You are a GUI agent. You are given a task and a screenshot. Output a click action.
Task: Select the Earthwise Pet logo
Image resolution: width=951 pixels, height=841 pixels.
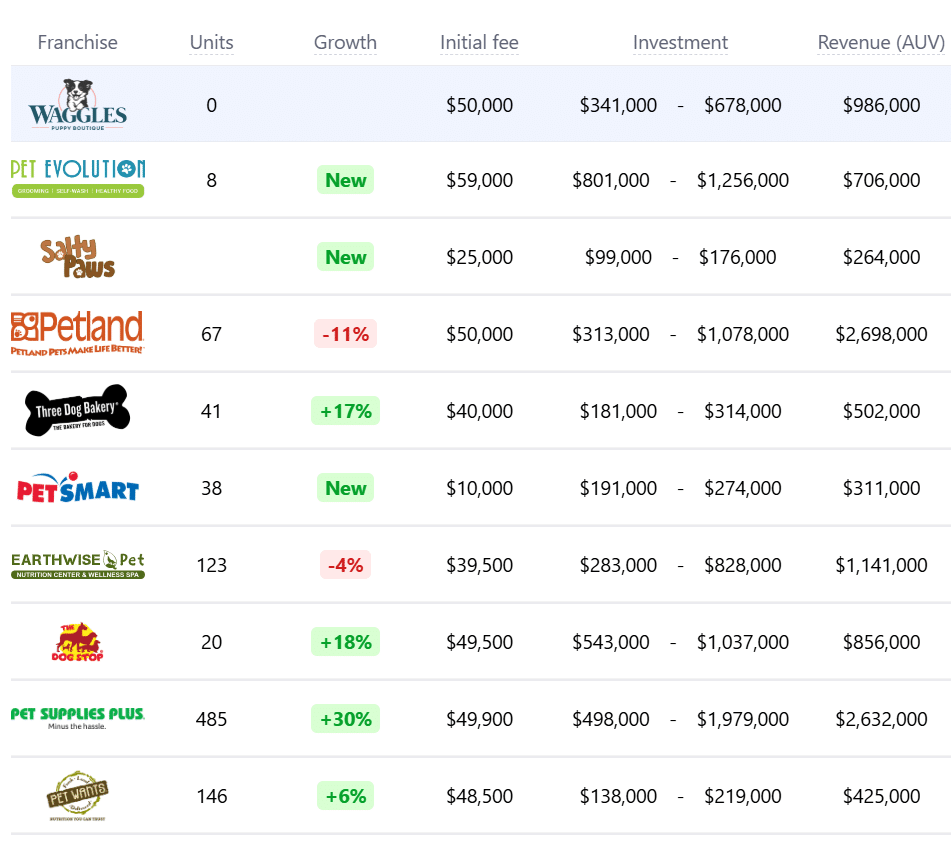78,565
